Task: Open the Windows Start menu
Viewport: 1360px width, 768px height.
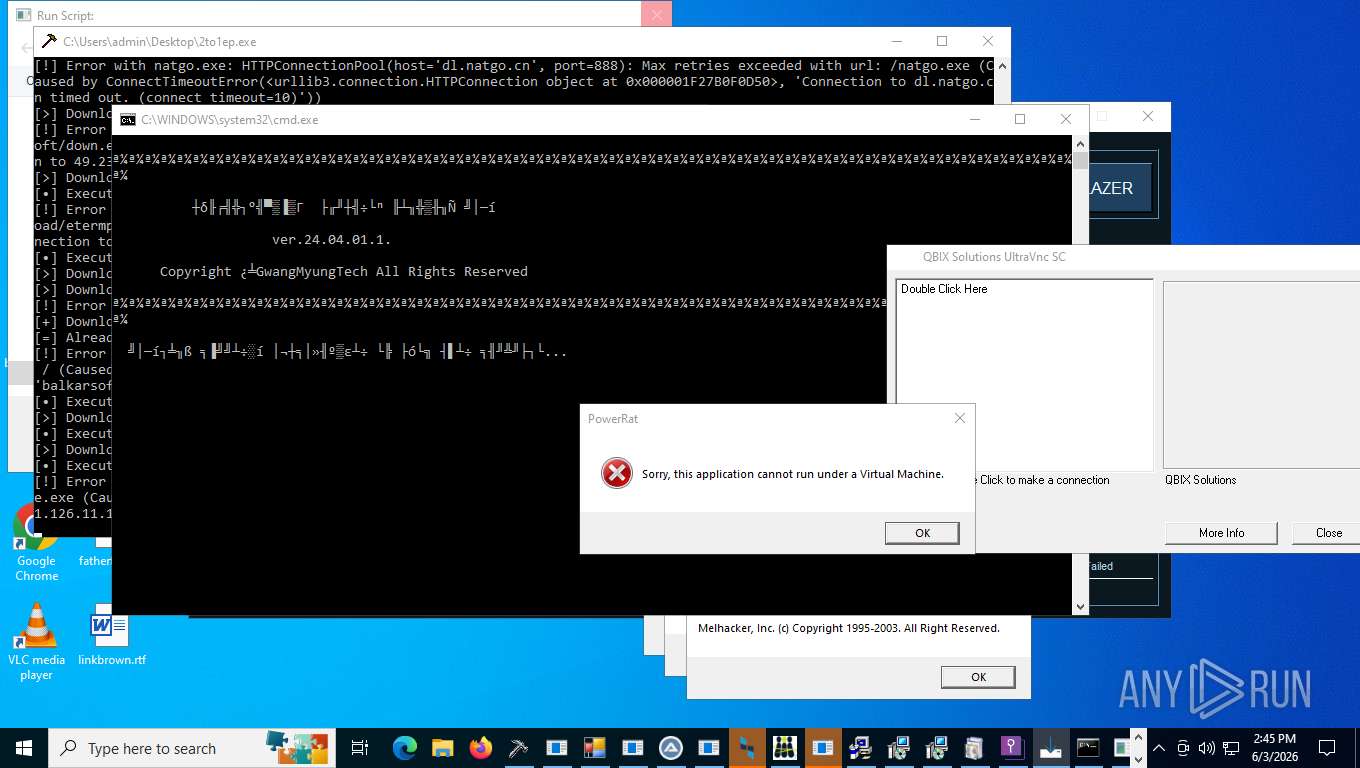Action: 24,748
